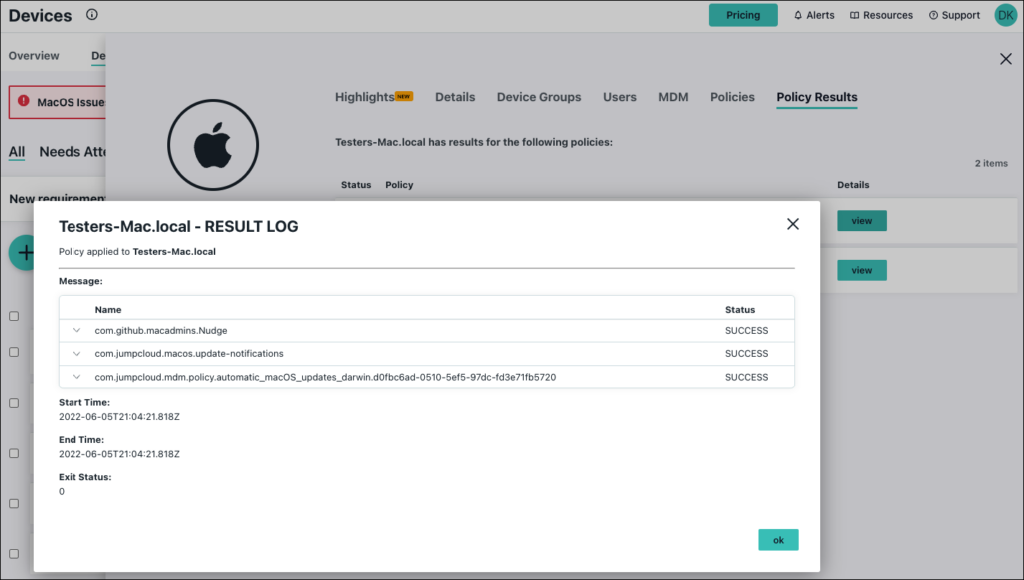The image size is (1024, 580).
Task: Switch to the Highlights tab
Action: click(x=365, y=97)
